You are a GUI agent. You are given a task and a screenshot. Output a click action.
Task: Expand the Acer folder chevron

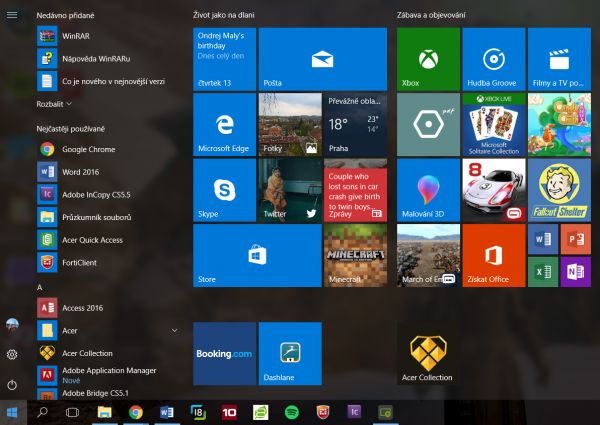click(174, 330)
